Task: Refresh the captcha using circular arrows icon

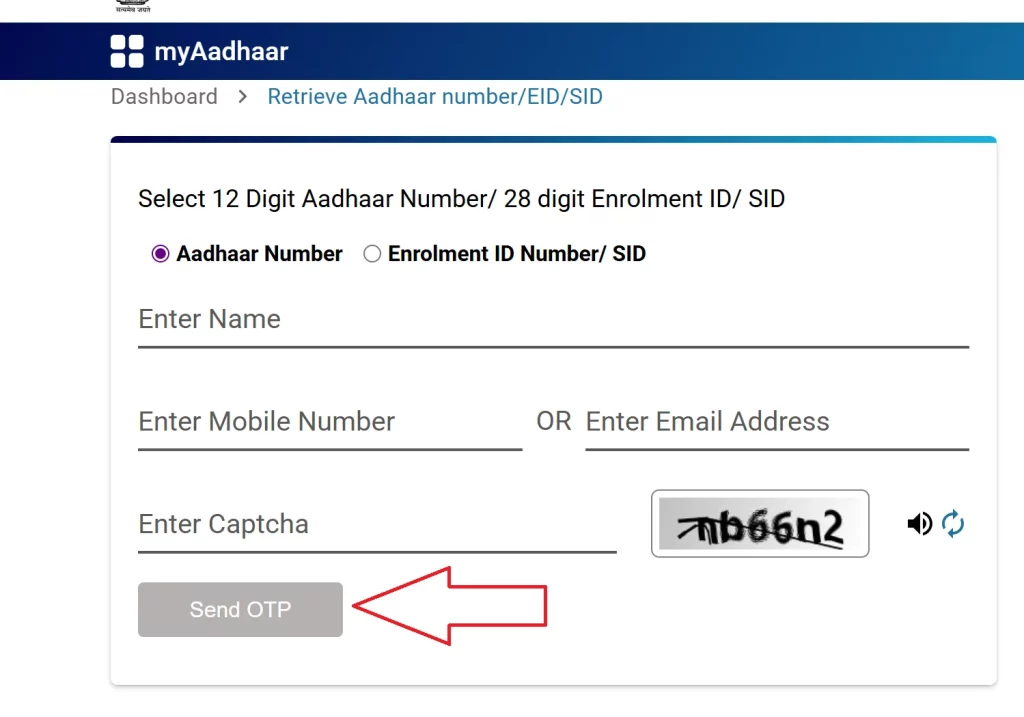Action: 953,523
